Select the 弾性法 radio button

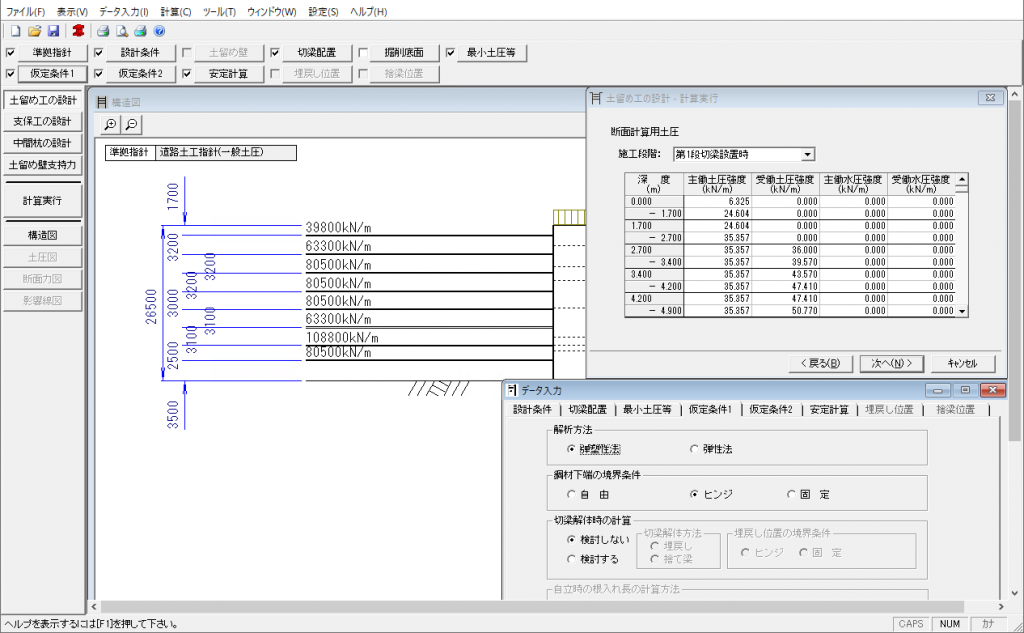pos(695,450)
